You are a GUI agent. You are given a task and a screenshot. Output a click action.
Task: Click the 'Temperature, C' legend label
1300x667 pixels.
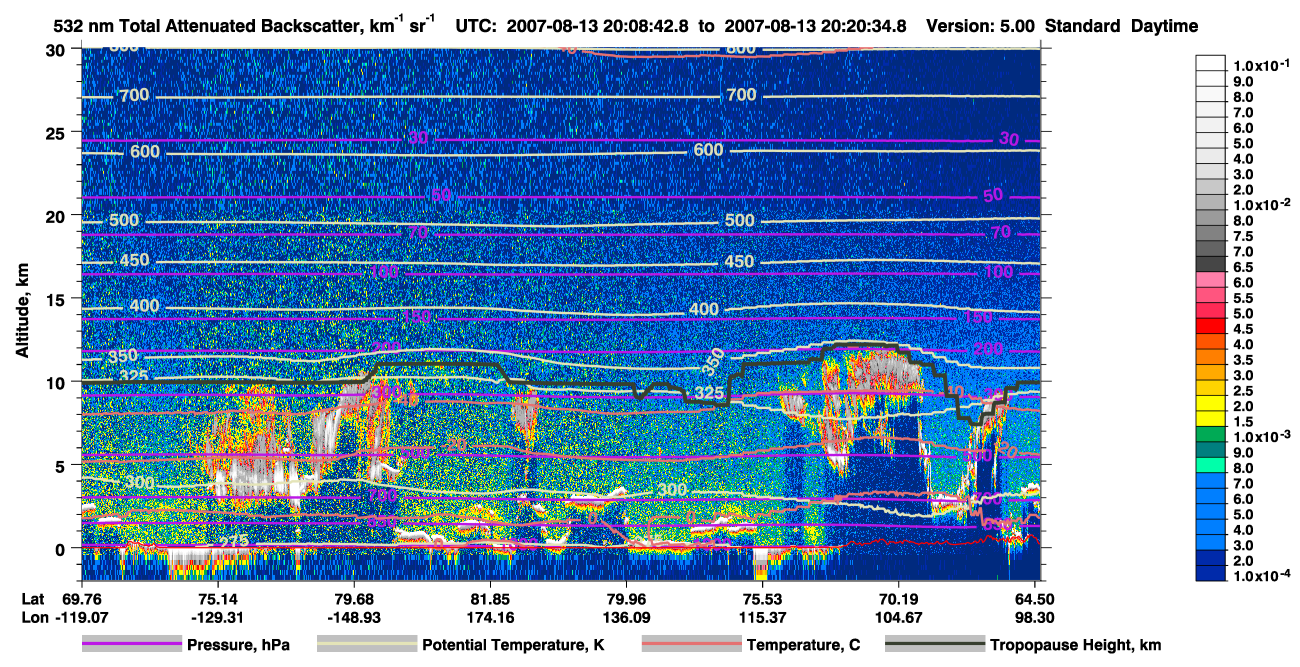tap(803, 646)
